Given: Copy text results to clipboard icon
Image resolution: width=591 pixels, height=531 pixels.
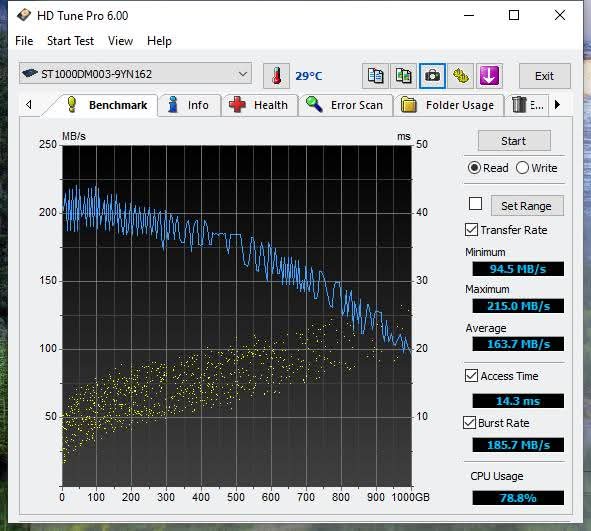Looking at the screenshot, I should pos(375,76).
